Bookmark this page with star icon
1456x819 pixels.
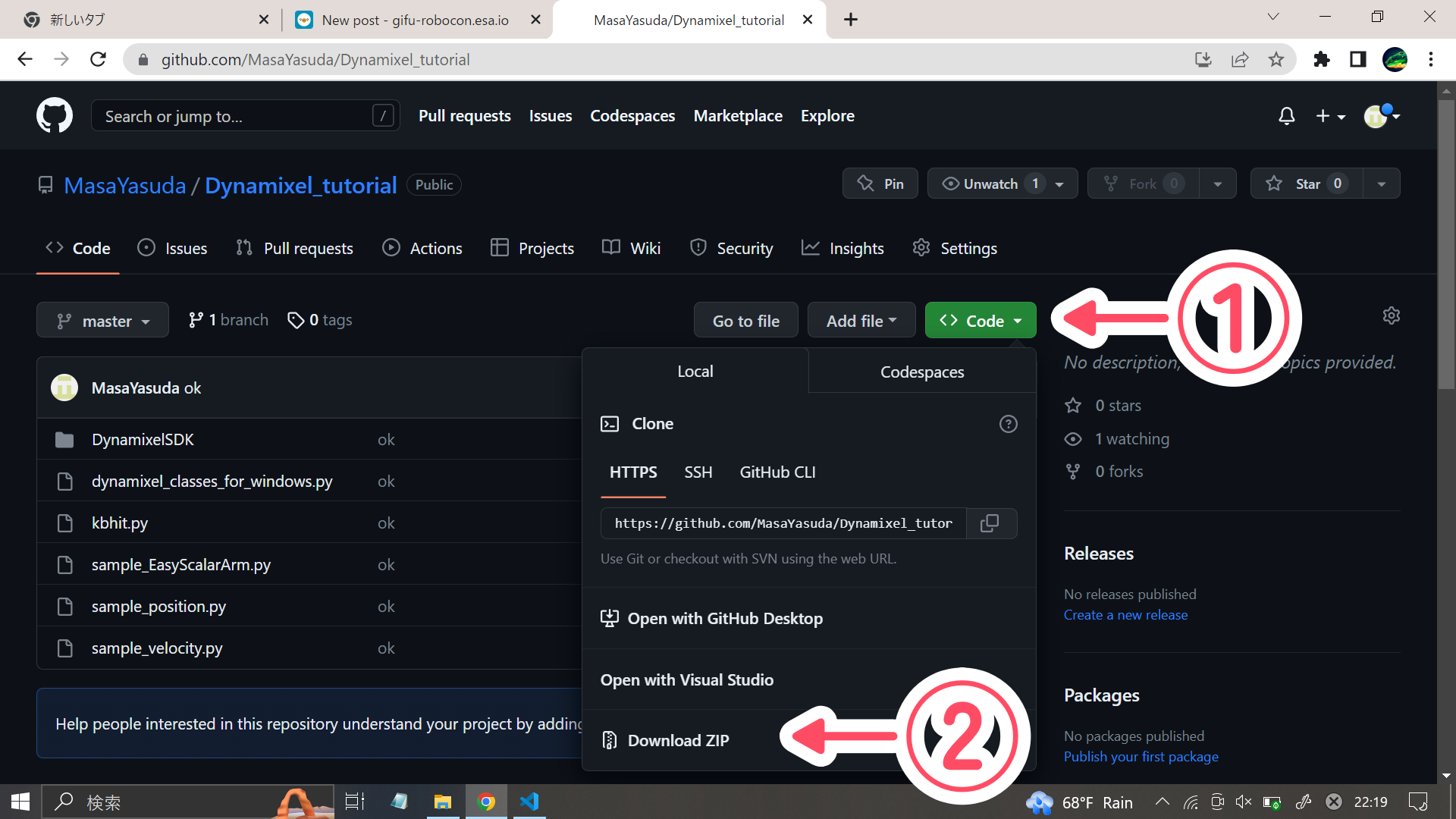pyautogui.click(x=1276, y=60)
